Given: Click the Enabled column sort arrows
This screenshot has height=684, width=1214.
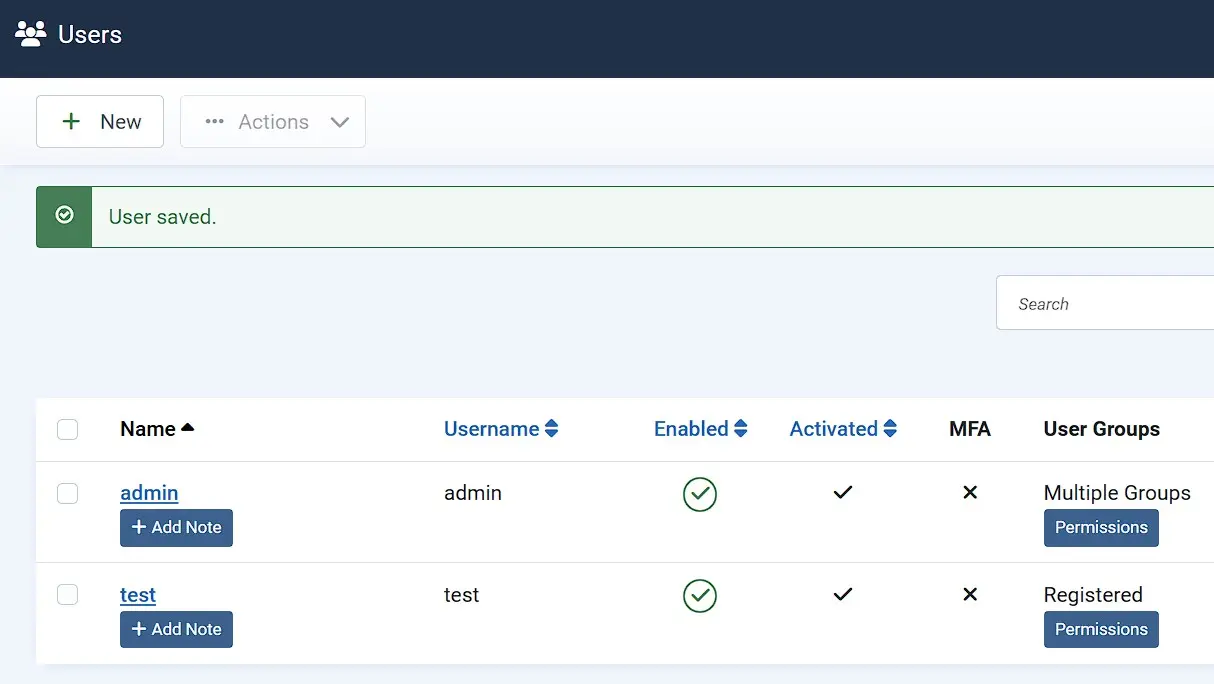Looking at the screenshot, I should point(741,428).
